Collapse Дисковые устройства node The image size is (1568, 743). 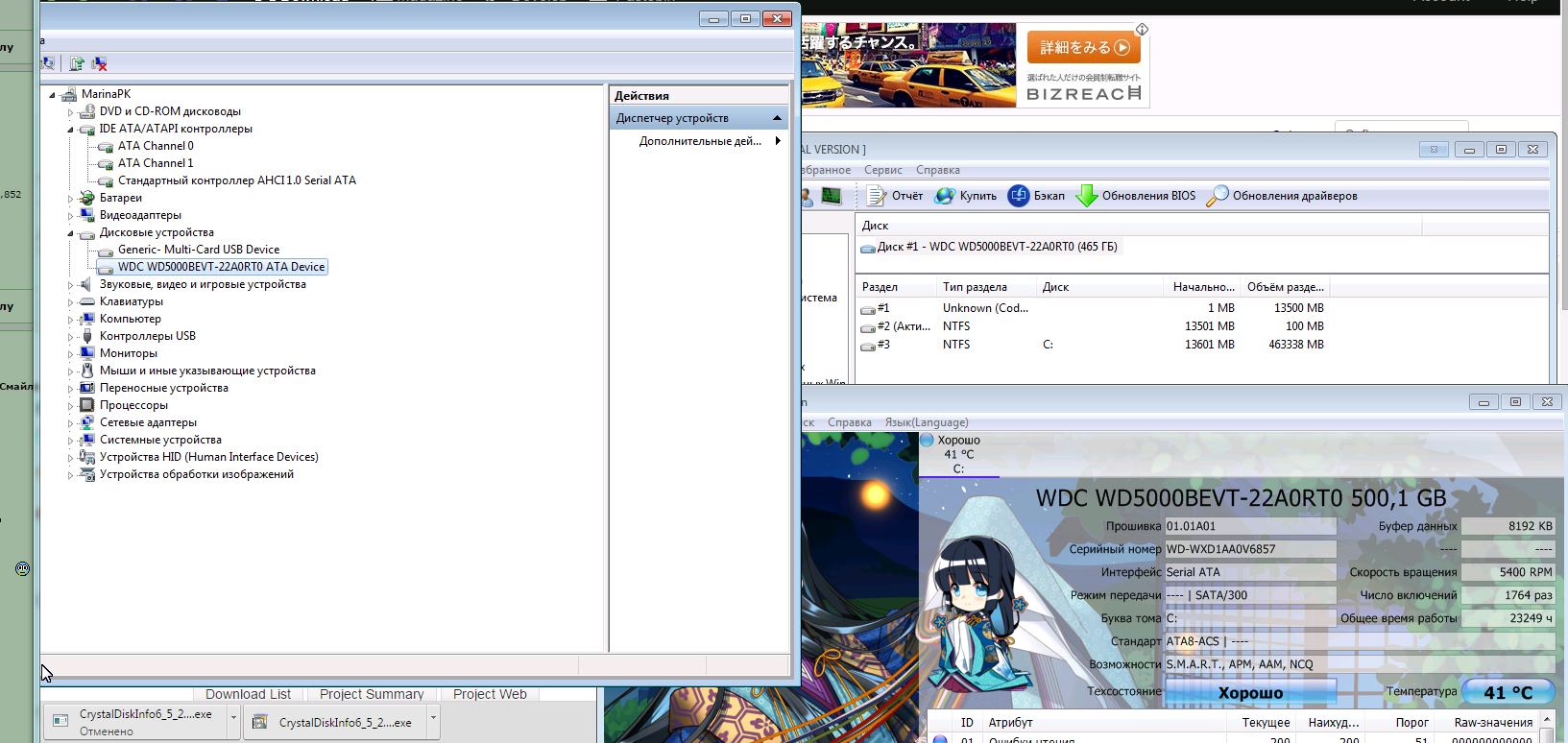coord(70,233)
